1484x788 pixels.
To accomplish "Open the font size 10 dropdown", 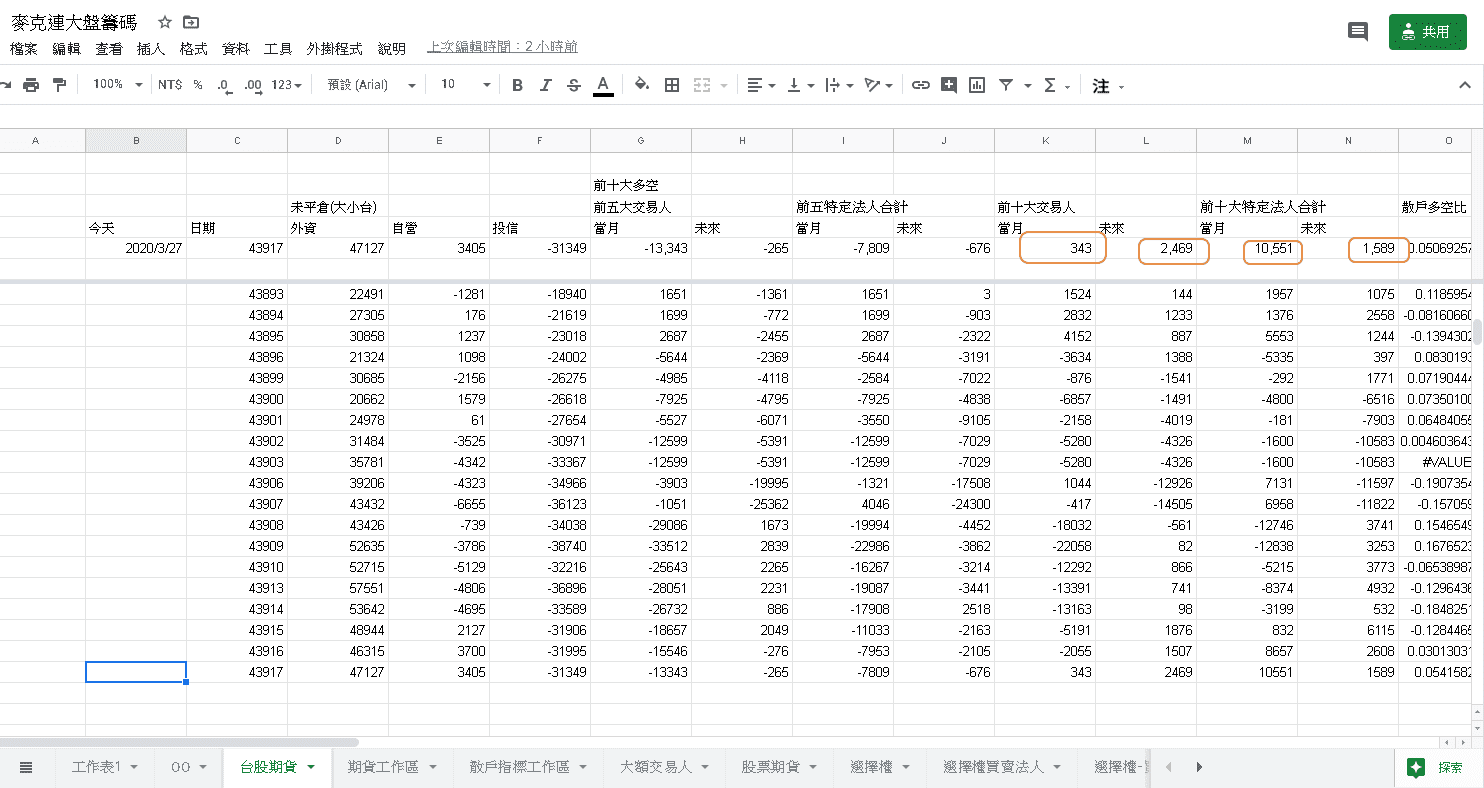I will coord(466,85).
